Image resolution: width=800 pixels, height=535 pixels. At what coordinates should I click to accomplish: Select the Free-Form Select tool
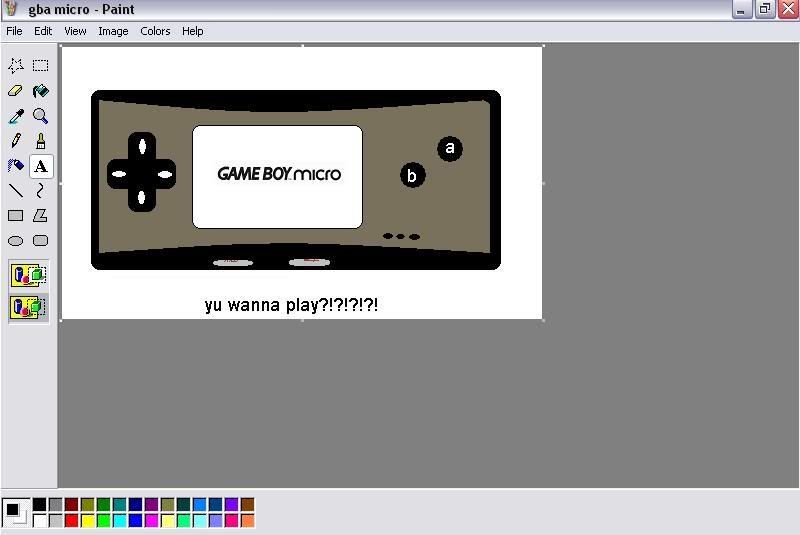coord(16,66)
